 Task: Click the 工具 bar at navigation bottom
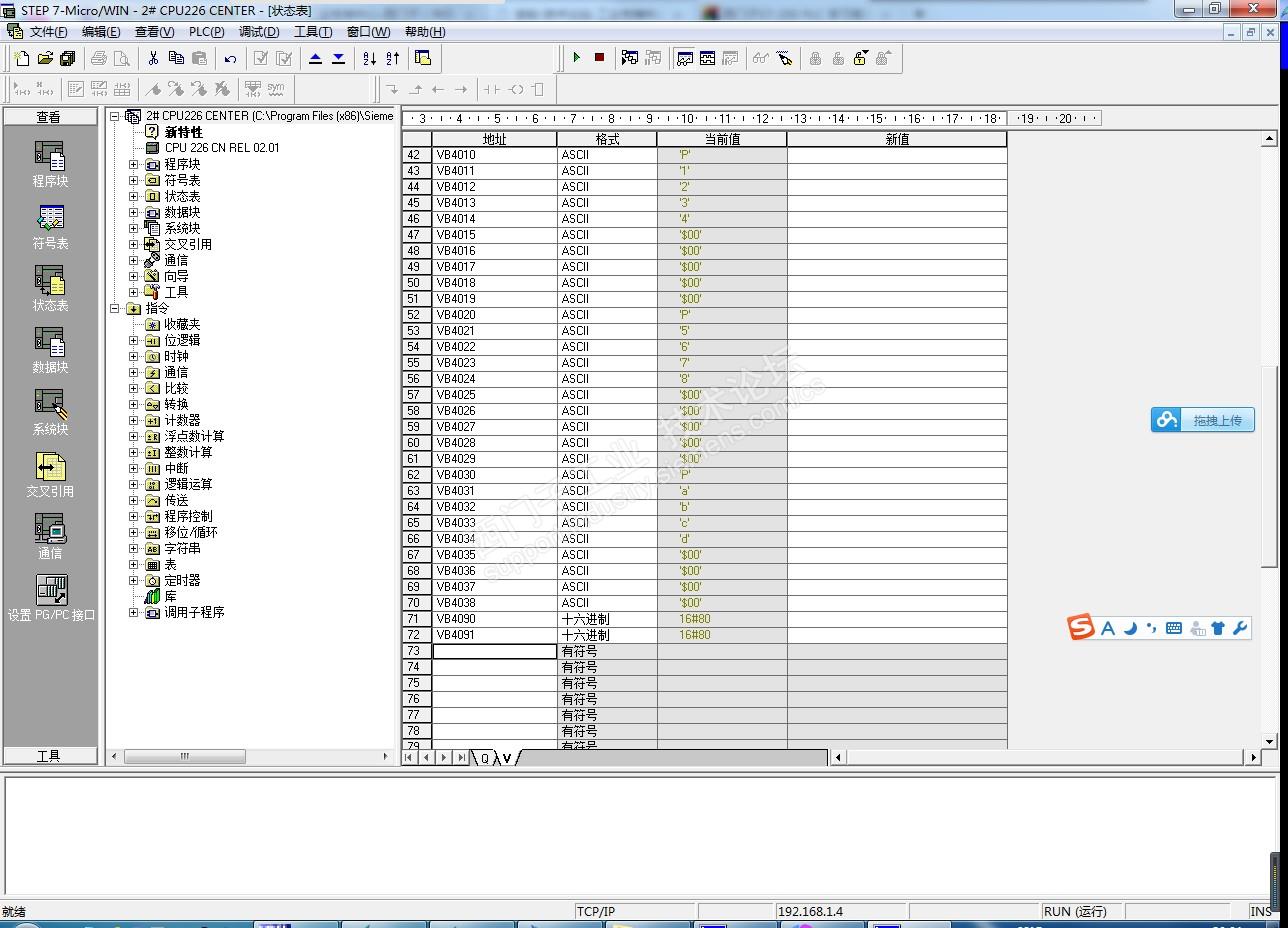tap(50, 756)
